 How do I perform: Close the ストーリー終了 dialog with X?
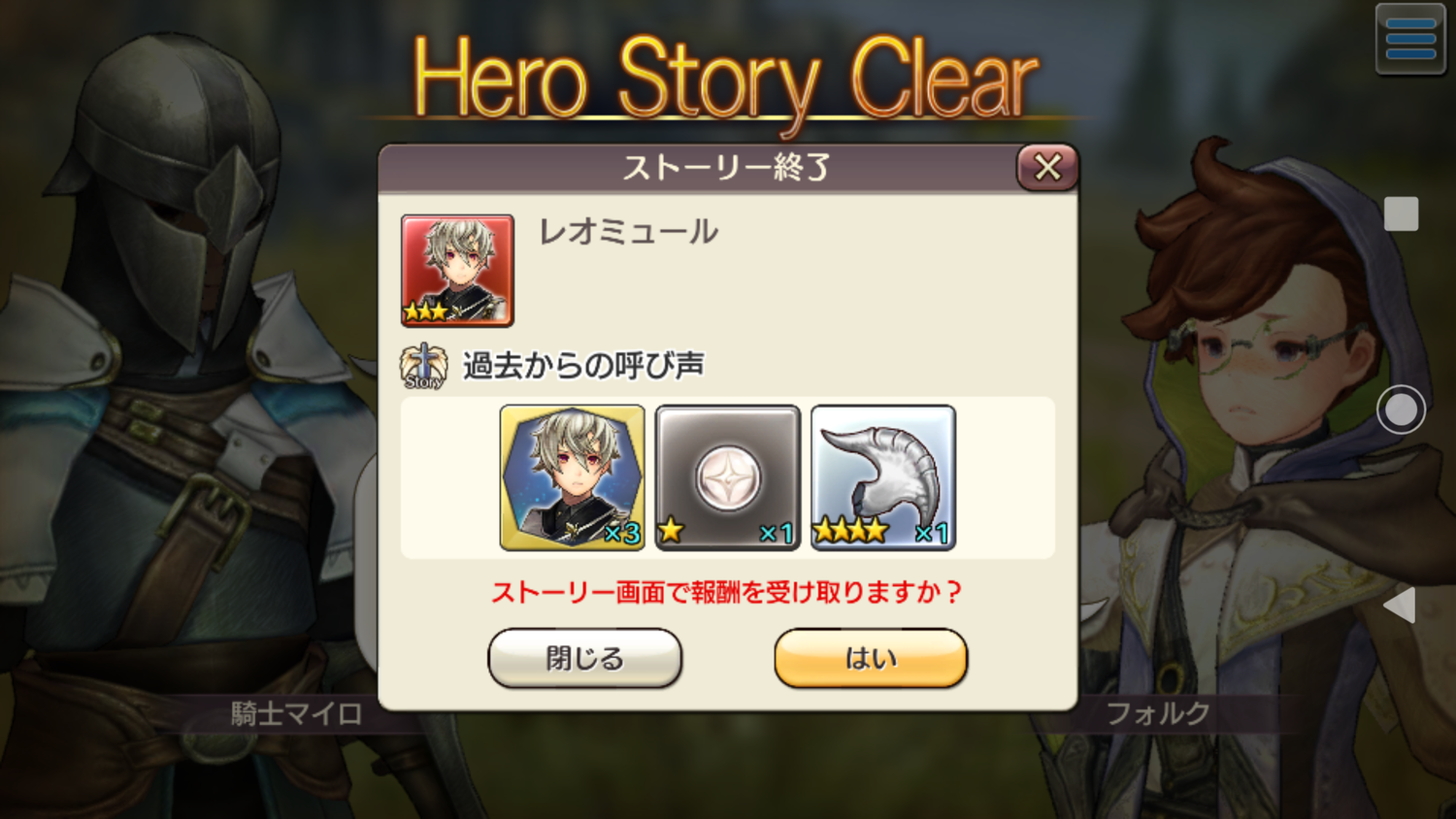(1047, 167)
